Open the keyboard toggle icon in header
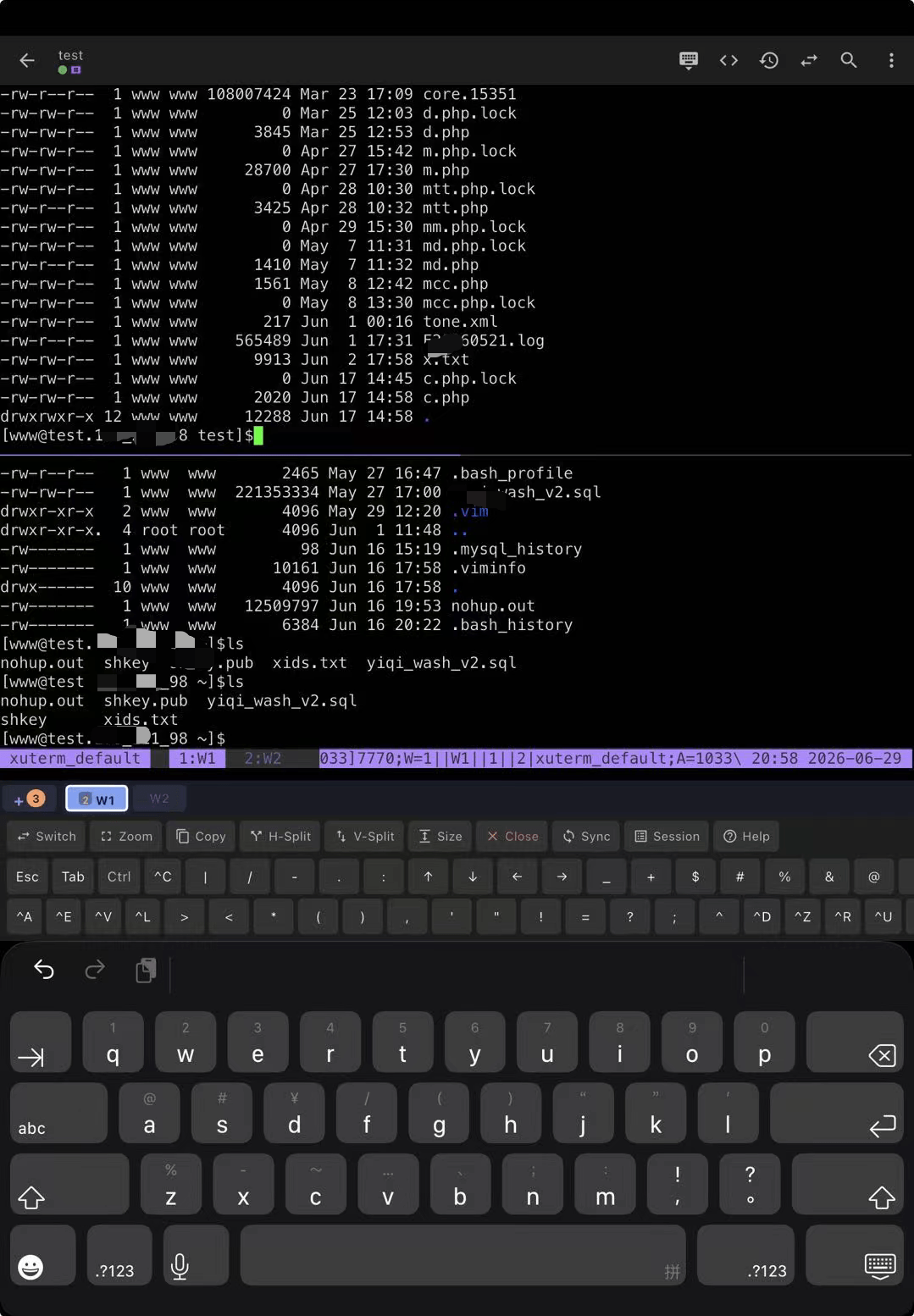Viewport: 914px width, 1316px height. pyautogui.click(x=689, y=60)
